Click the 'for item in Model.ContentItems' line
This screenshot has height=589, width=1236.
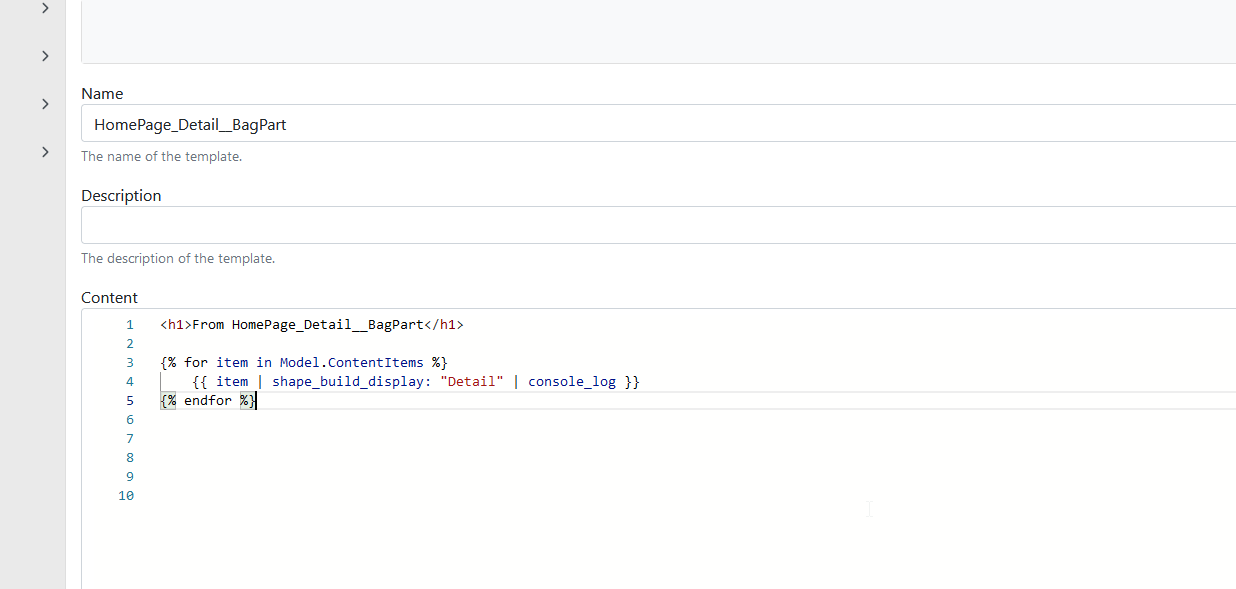click(x=304, y=363)
